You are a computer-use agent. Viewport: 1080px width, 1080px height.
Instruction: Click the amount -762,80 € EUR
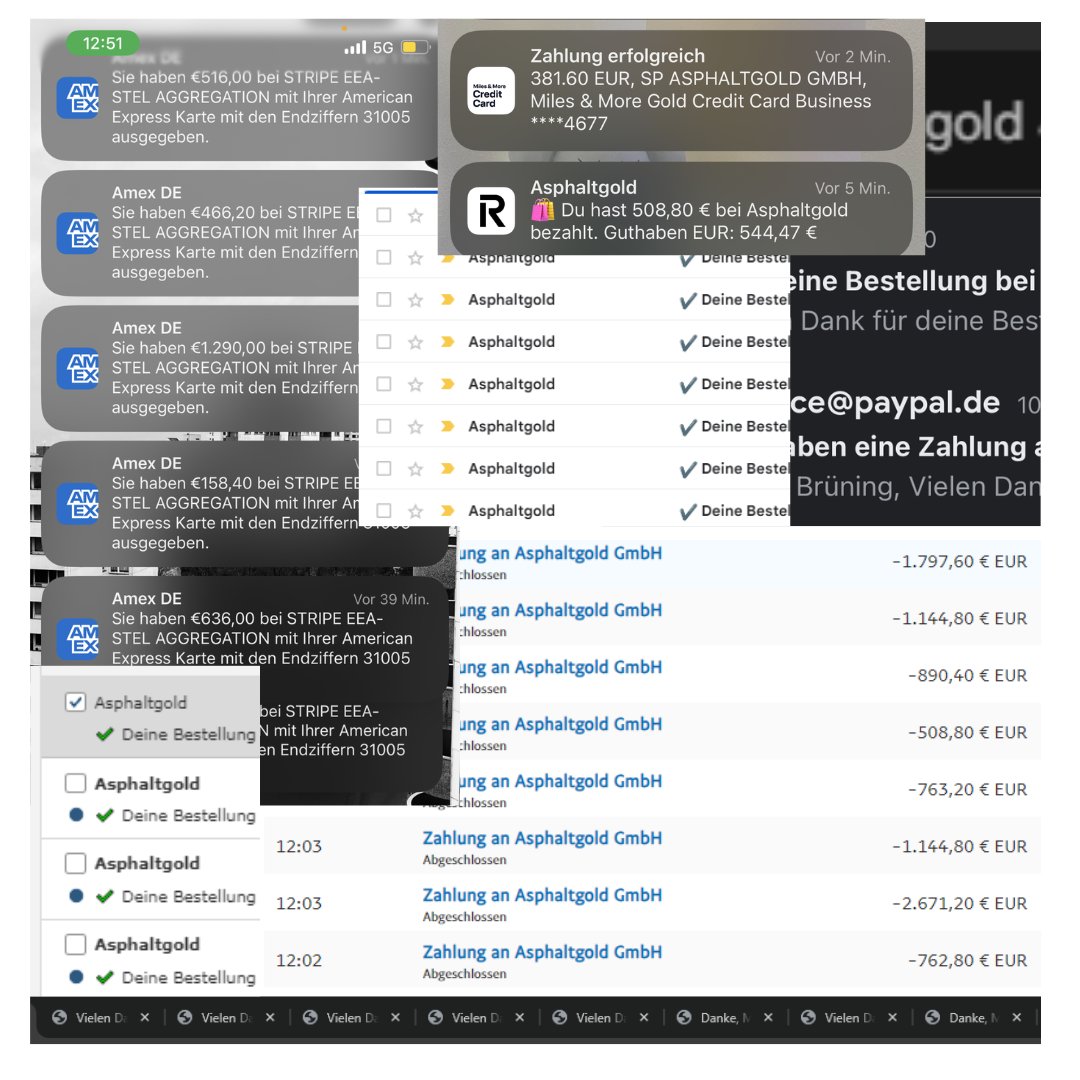point(967,960)
